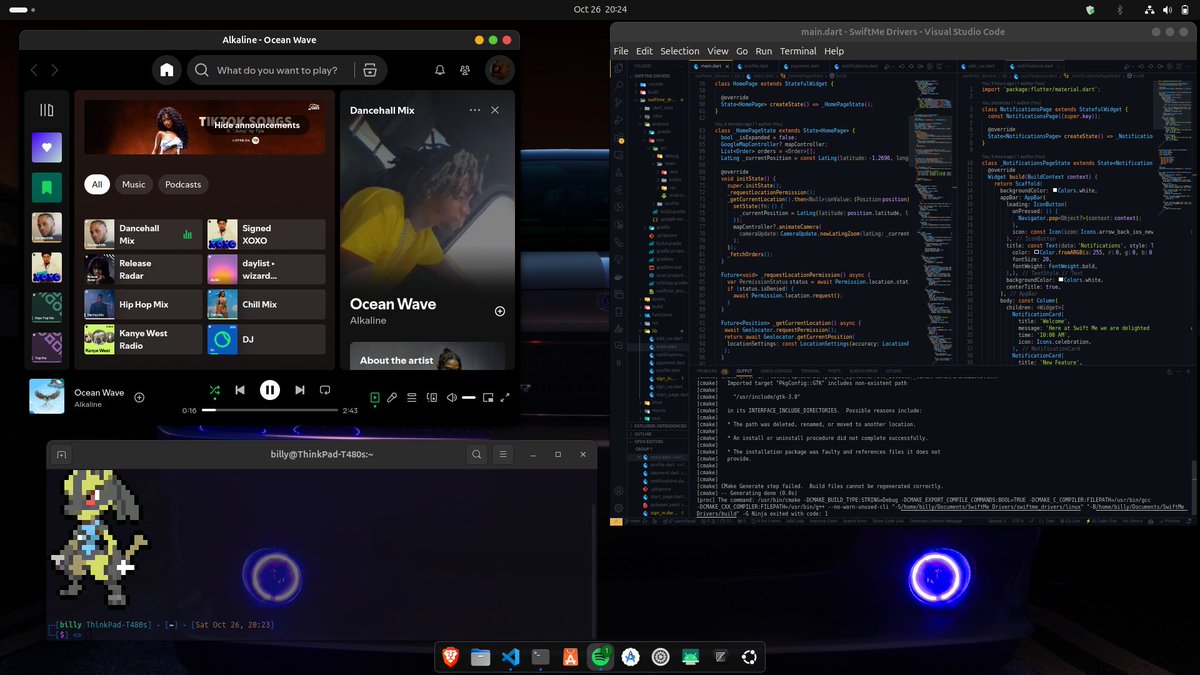Open Spotify notifications bell
1200x675 pixels.
point(440,70)
